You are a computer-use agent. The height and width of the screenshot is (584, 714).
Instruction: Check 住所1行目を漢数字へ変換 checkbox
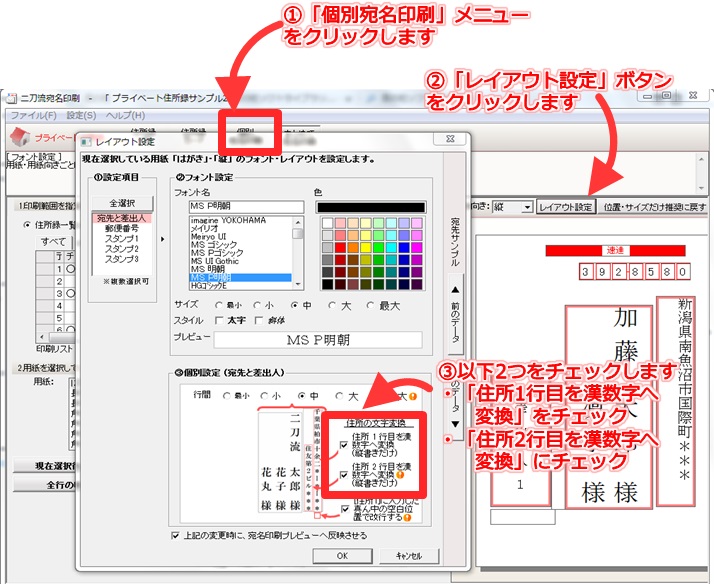pos(343,443)
